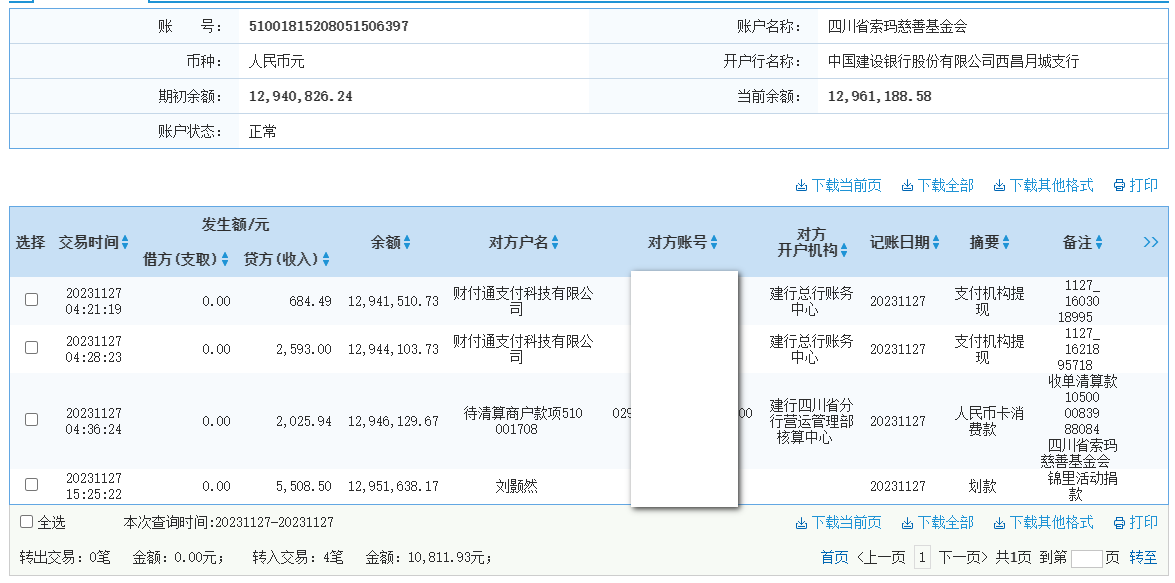Select the 04:36:24 transaction checkbox
Image resolution: width=1175 pixels, height=583 pixels.
(x=31, y=420)
